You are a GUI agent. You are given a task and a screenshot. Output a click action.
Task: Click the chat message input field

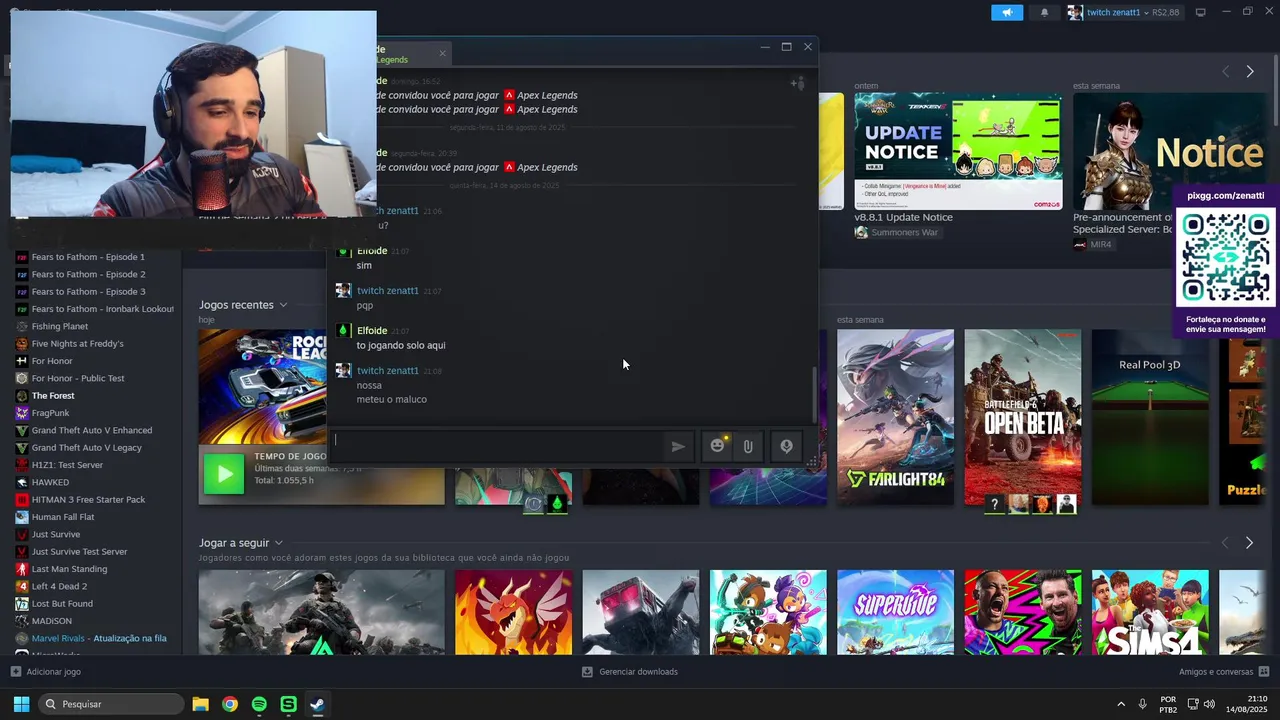496,446
